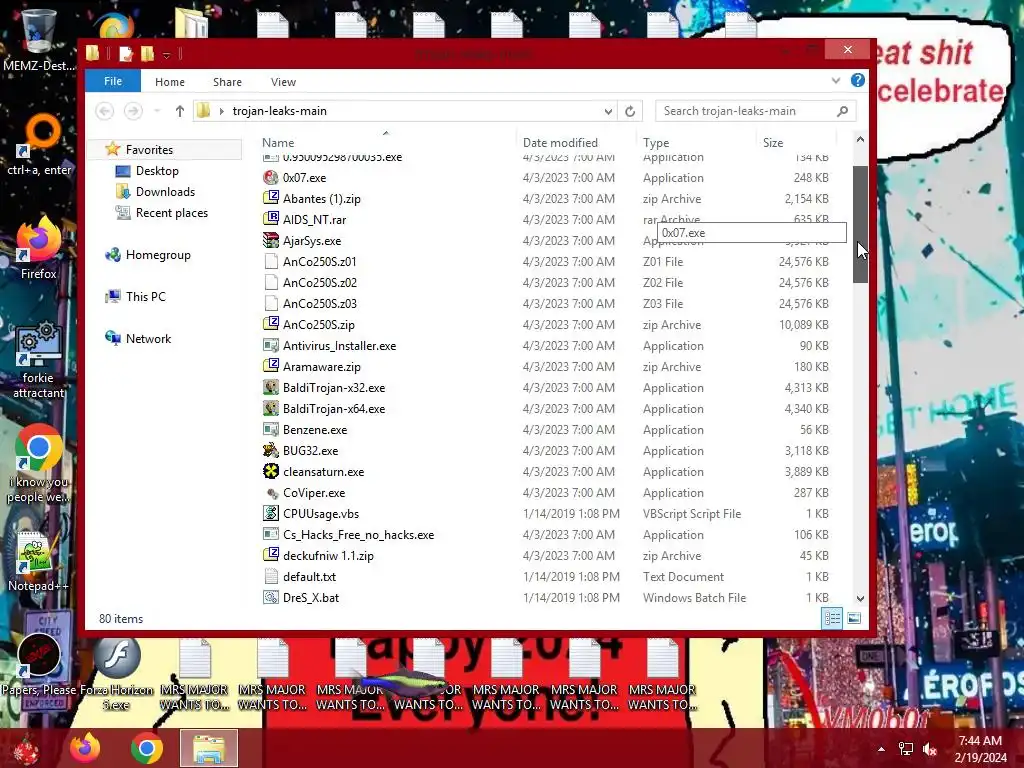The width and height of the screenshot is (1024, 768).
Task: Show hidden system tray icons
Action: coord(882,749)
